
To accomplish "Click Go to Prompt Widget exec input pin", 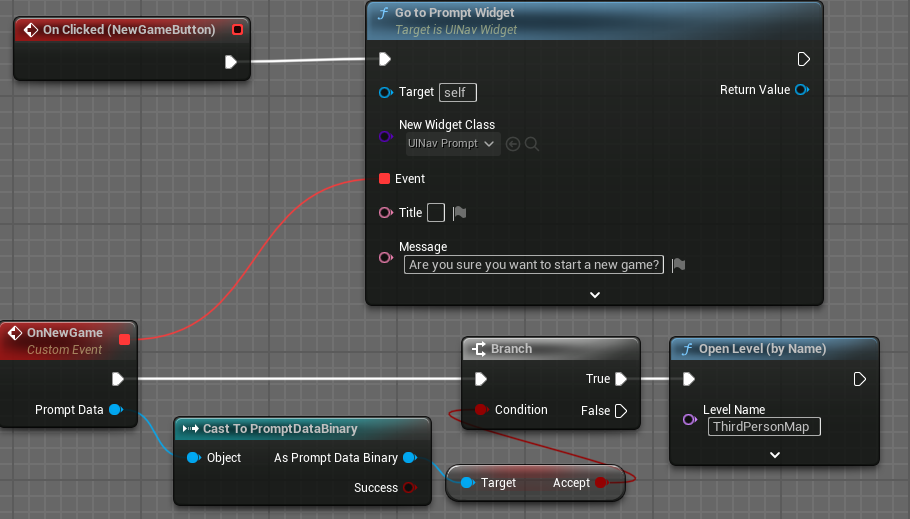I will pyautogui.click(x=384, y=59).
